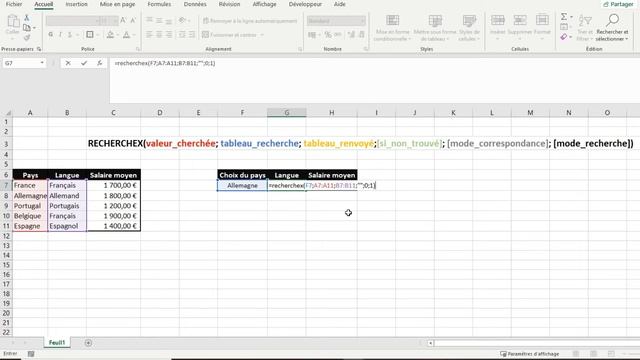640x360 pixels.
Task: Switch to the Formules tab
Action: (x=159, y=4)
